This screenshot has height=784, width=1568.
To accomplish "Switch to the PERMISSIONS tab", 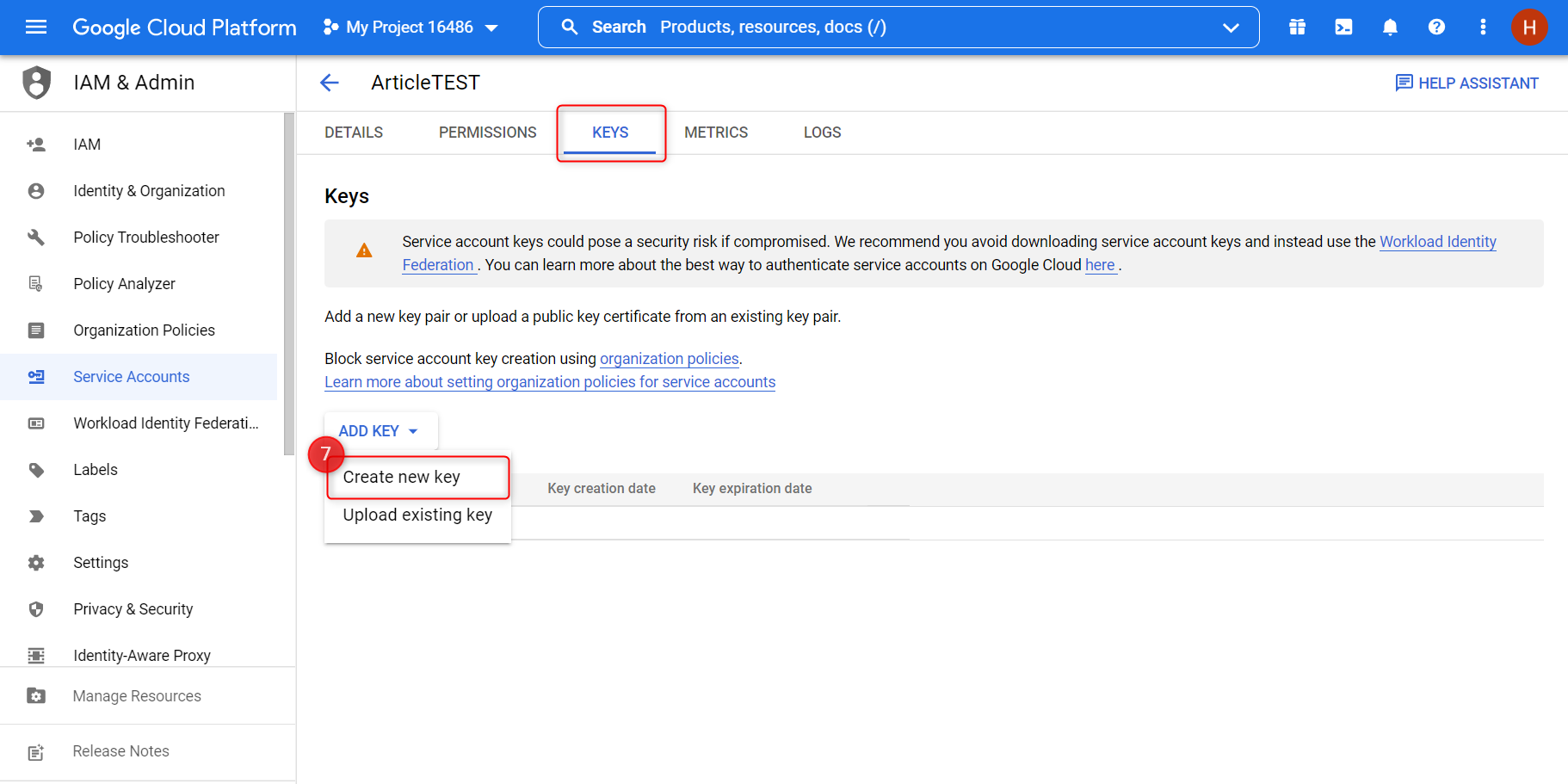I will point(488,133).
